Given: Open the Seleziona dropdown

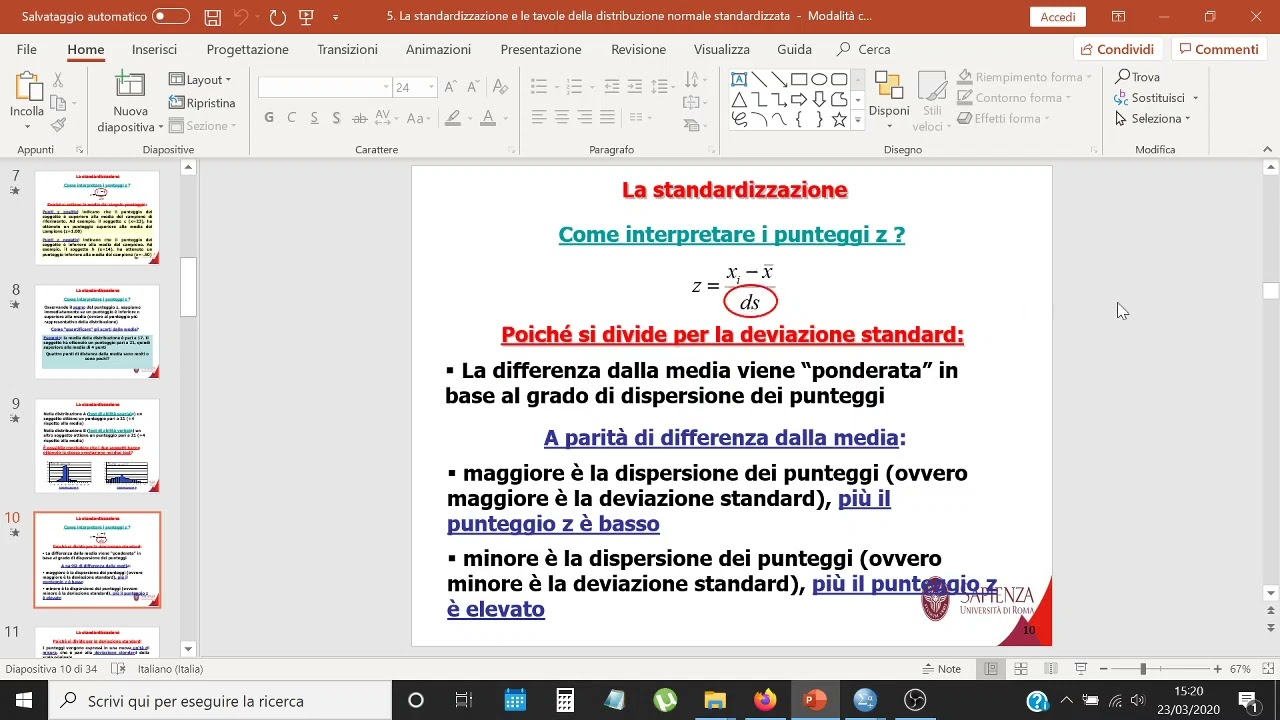Looking at the screenshot, I should click(x=1153, y=118).
